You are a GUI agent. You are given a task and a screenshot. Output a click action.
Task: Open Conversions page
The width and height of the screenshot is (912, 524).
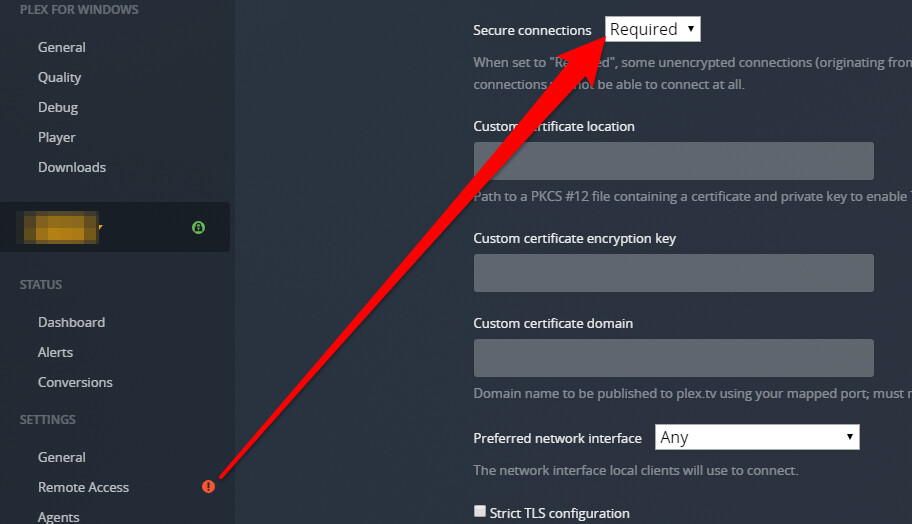[x=75, y=382]
